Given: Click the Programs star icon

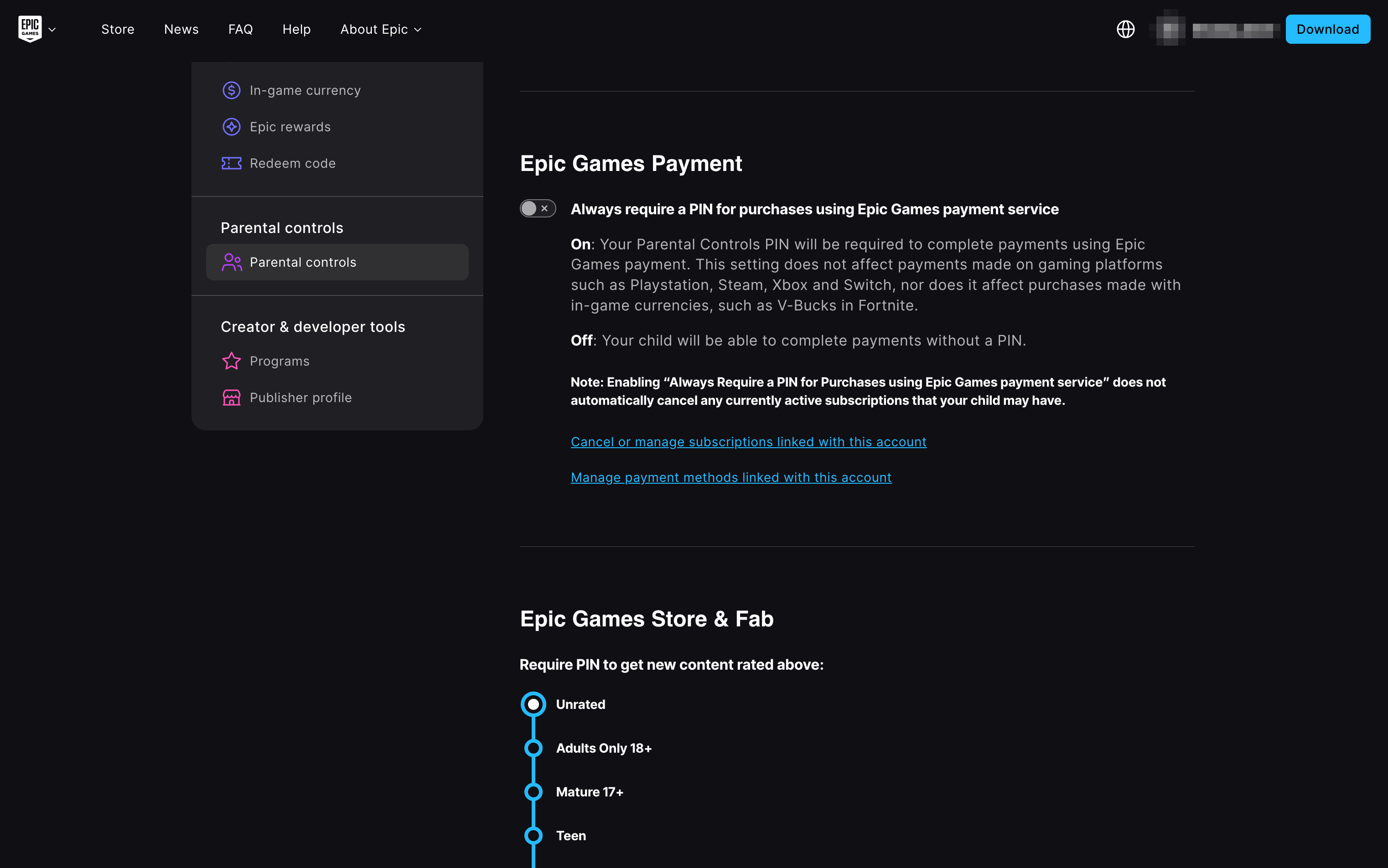Looking at the screenshot, I should click(x=231, y=361).
